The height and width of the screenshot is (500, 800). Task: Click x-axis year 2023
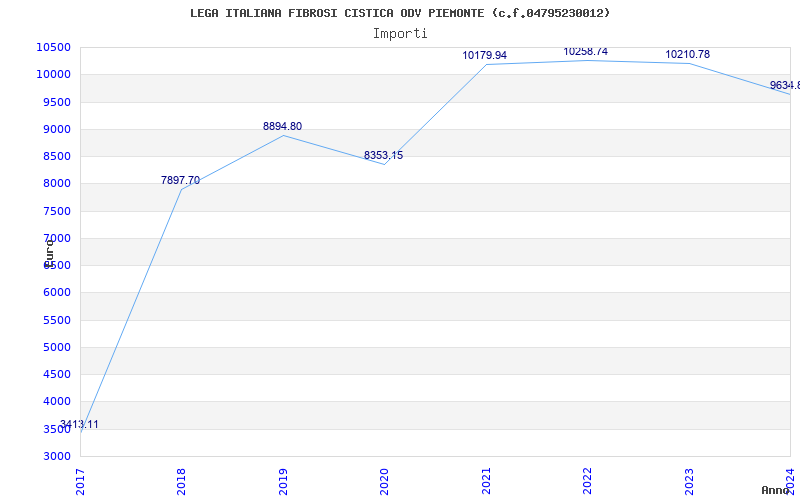688,481
